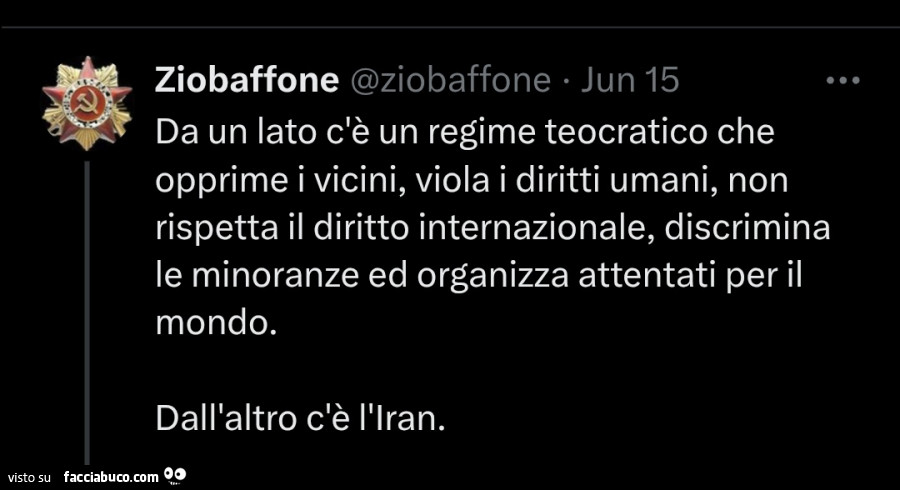
Task: Select the vertical thread line below avatar
Action: click(x=87, y=313)
